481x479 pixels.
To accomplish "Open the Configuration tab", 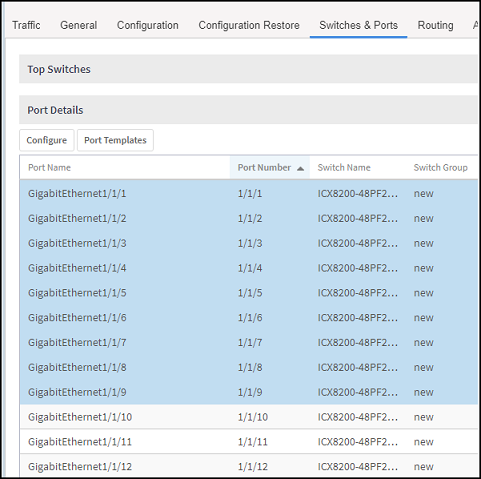I will coord(148,25).
